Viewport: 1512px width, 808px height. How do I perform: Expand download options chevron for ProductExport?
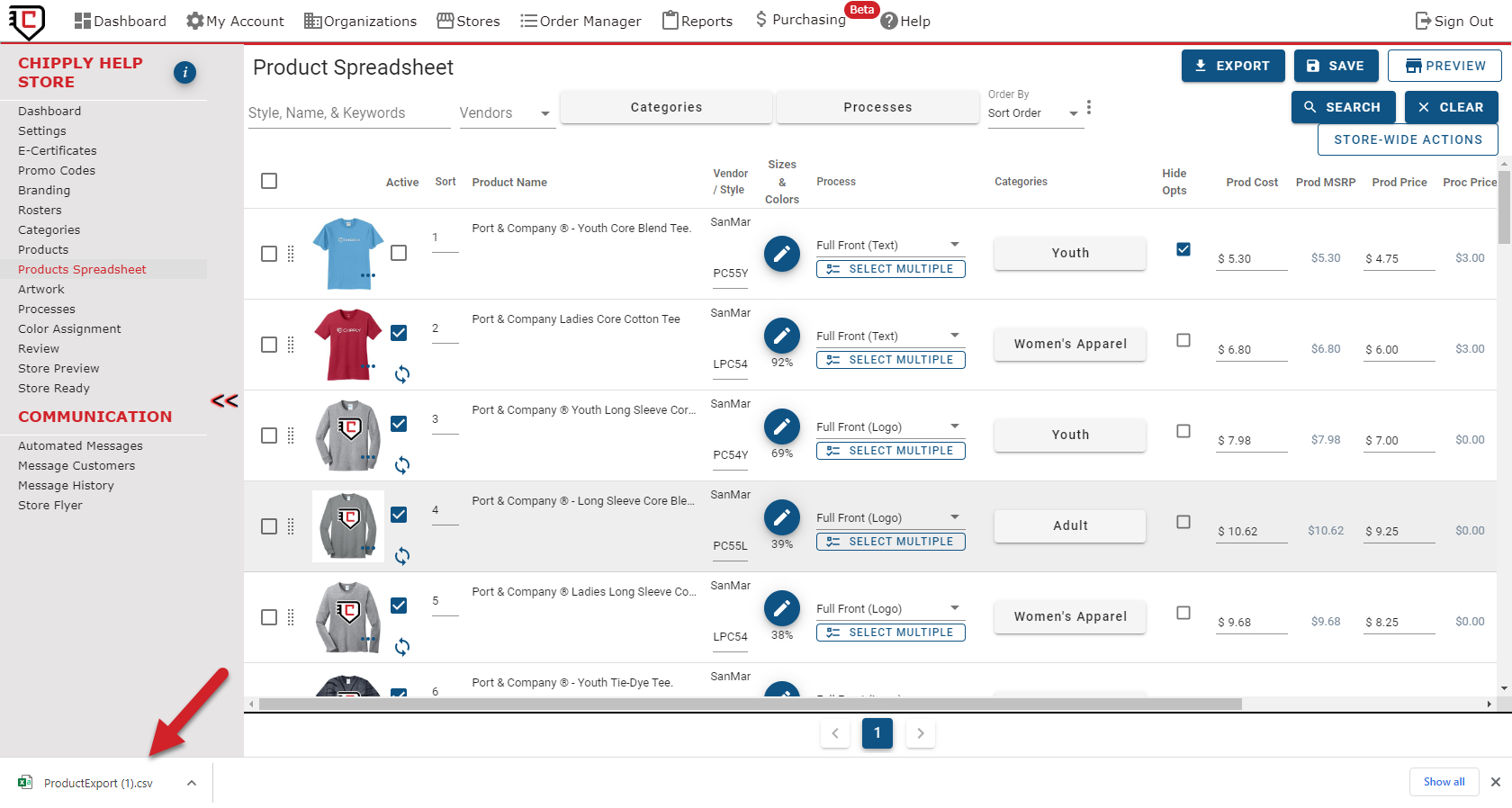[x=192, y=783]
